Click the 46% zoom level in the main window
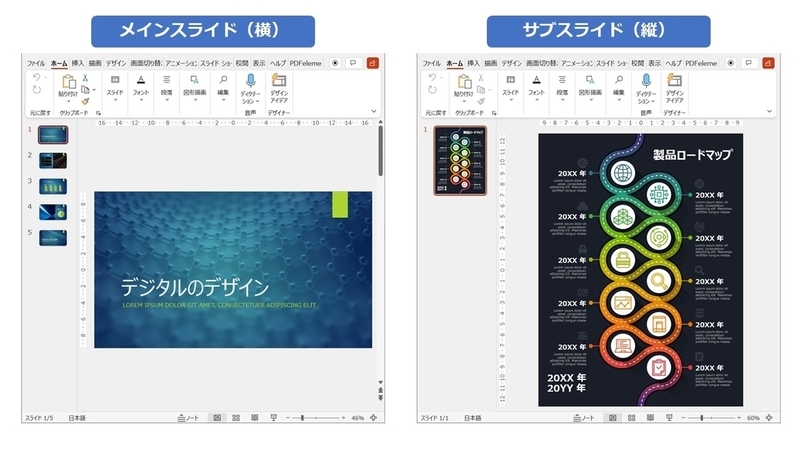800x450 pixels. [358, 418]
